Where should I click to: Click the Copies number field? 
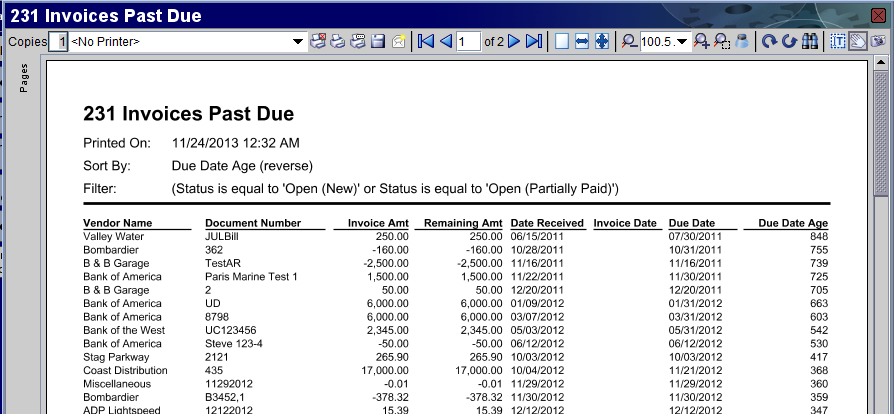(61, 42)
